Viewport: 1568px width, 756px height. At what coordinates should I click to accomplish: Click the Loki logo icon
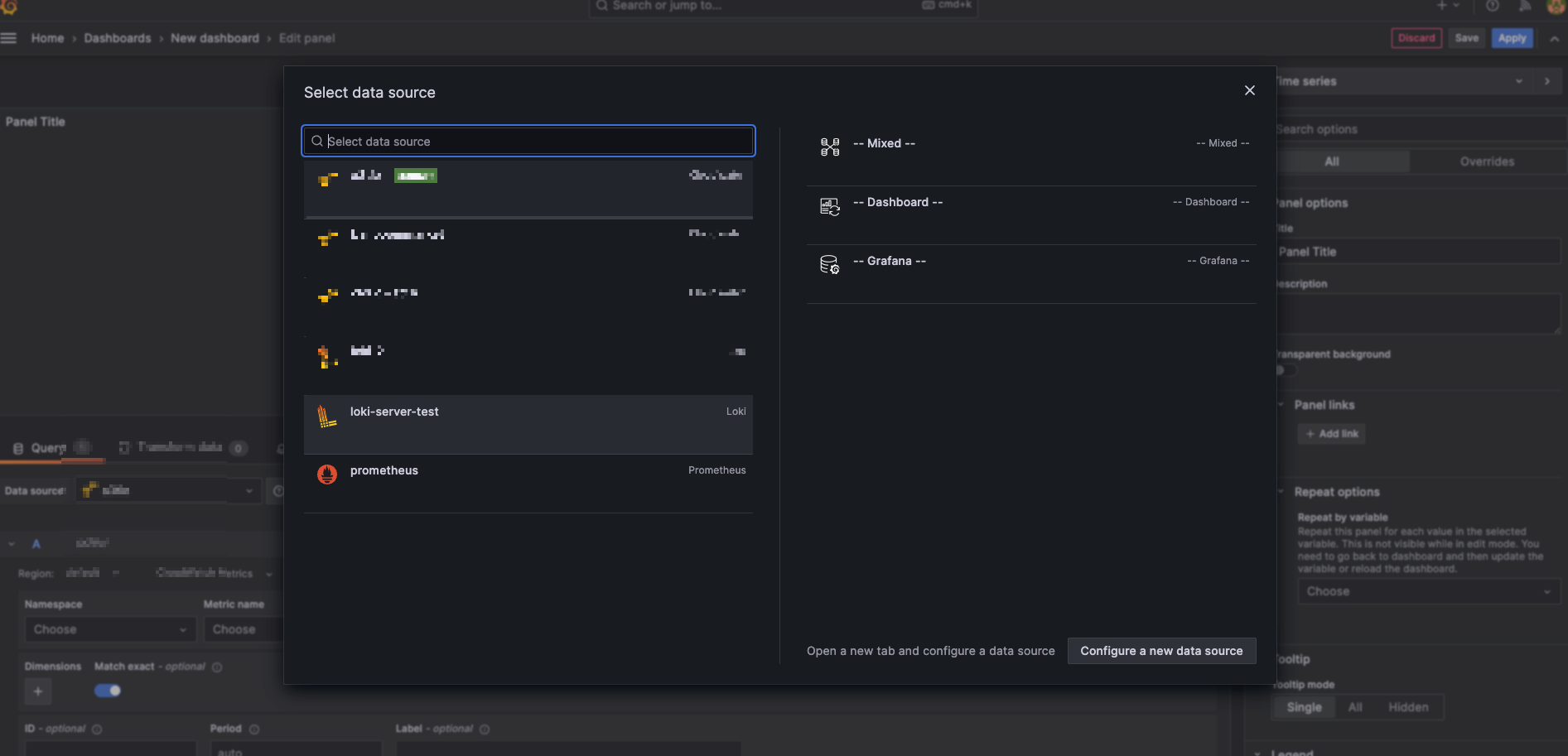click(x=327, y=416)
